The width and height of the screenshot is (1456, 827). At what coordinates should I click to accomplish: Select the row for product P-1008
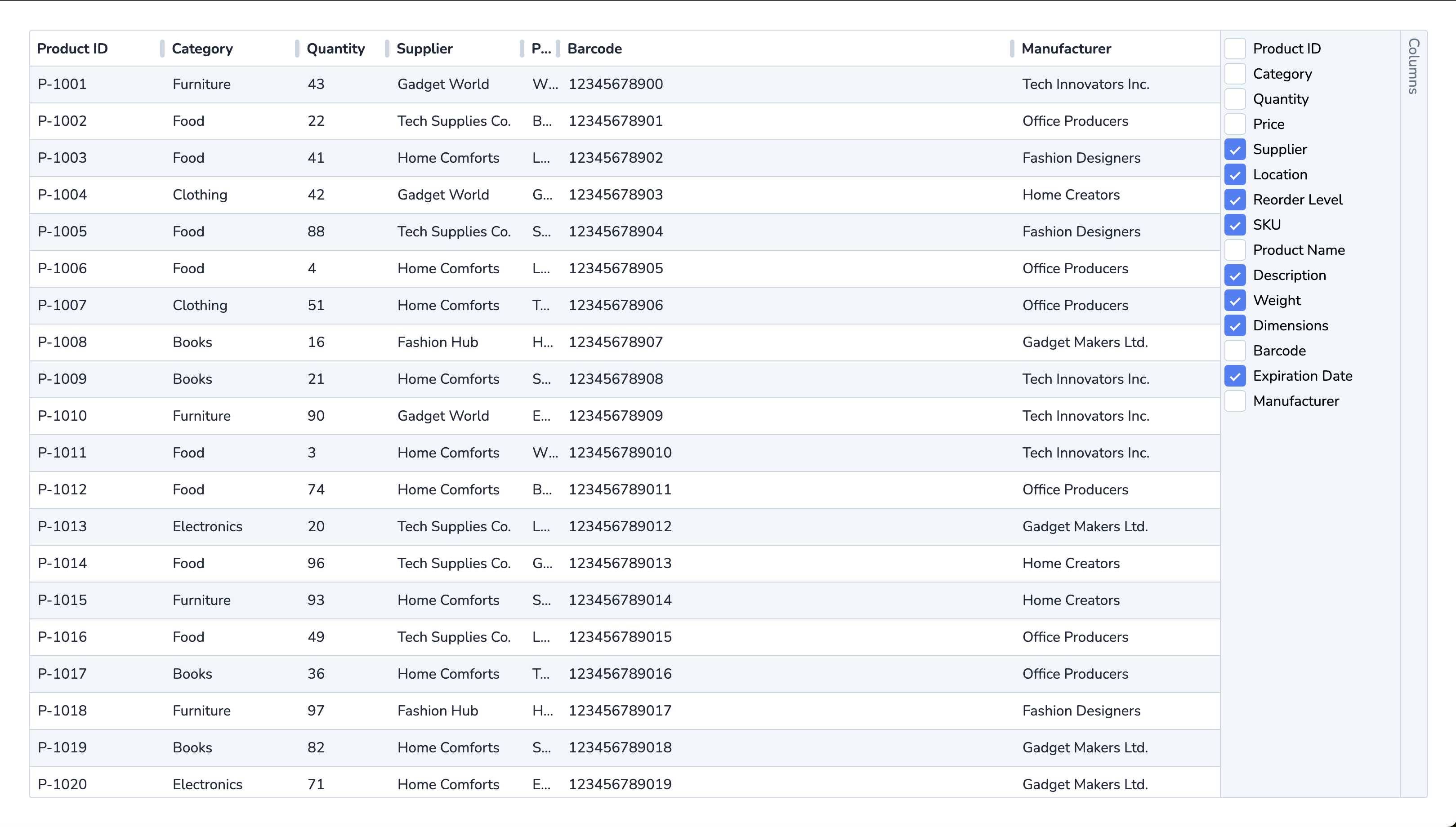pos(63,342)
